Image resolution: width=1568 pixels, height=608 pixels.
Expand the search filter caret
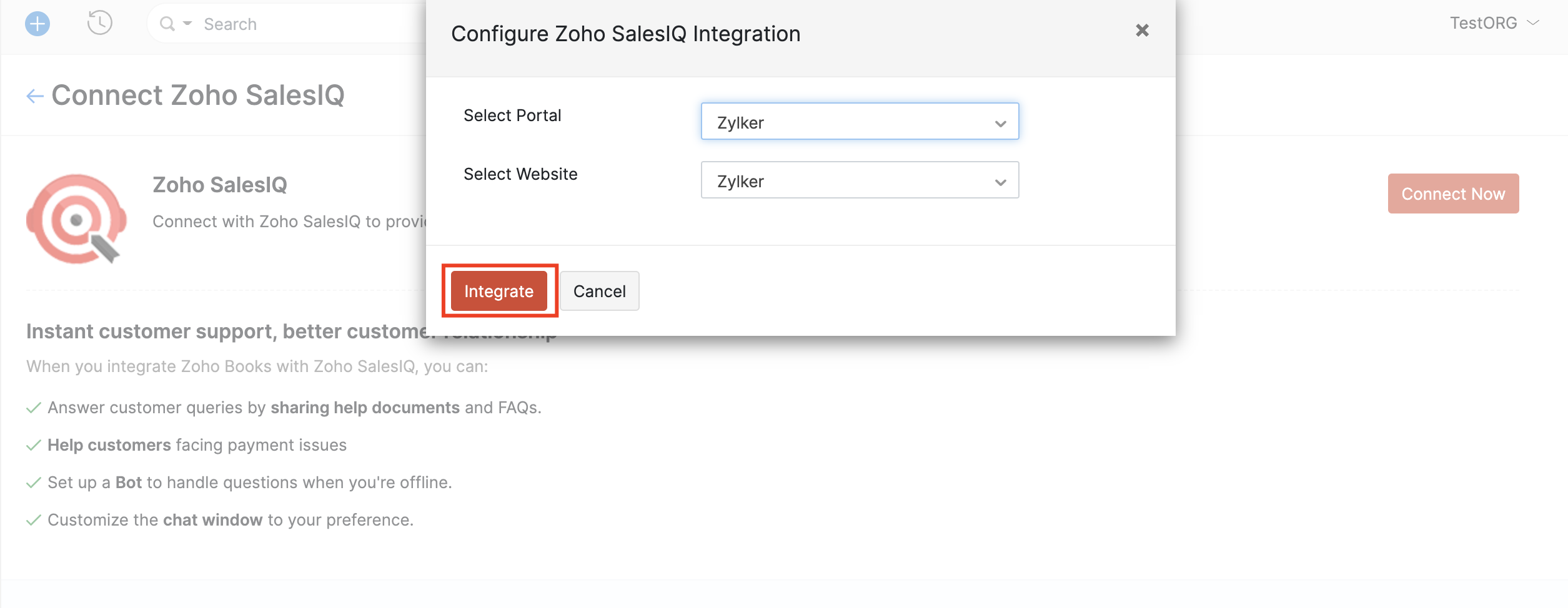click(187, 24)
